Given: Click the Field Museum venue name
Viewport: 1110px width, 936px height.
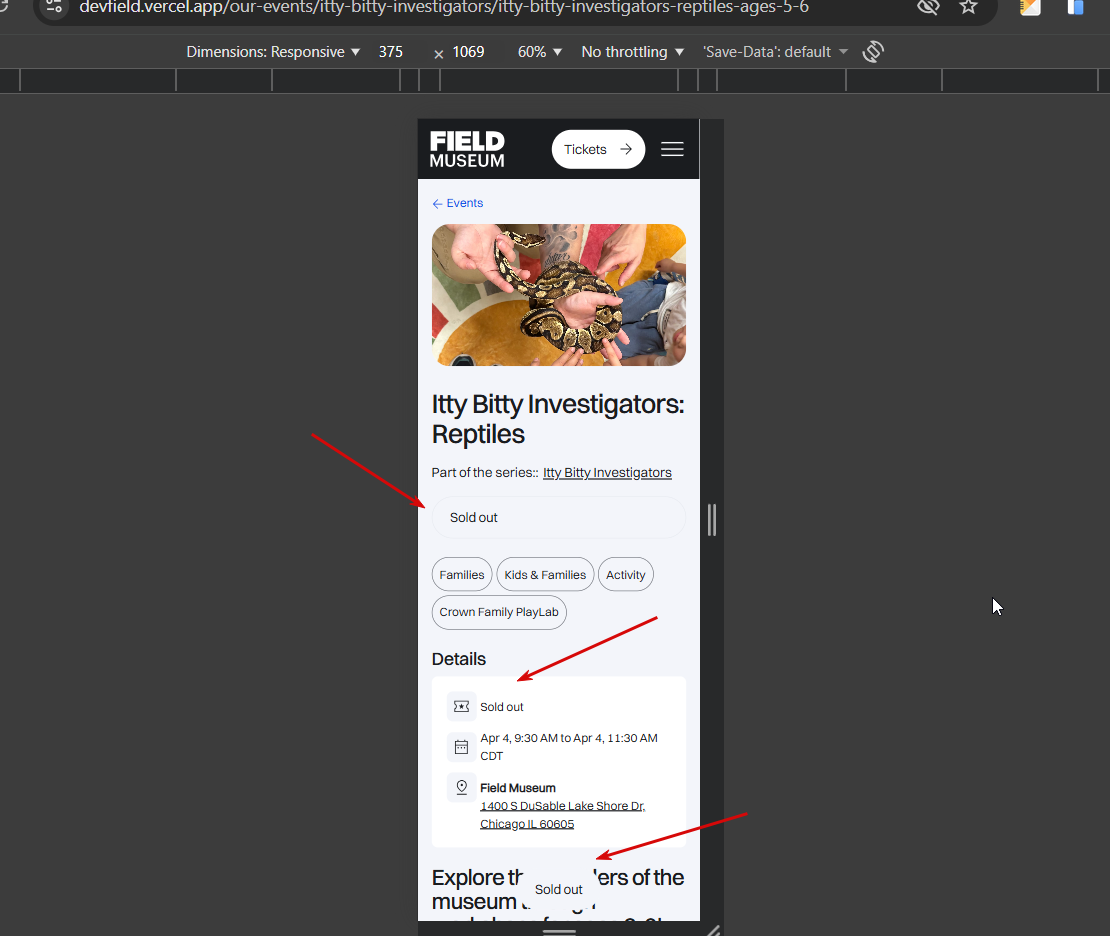Looking at the screenshot, I should (517, 788).
